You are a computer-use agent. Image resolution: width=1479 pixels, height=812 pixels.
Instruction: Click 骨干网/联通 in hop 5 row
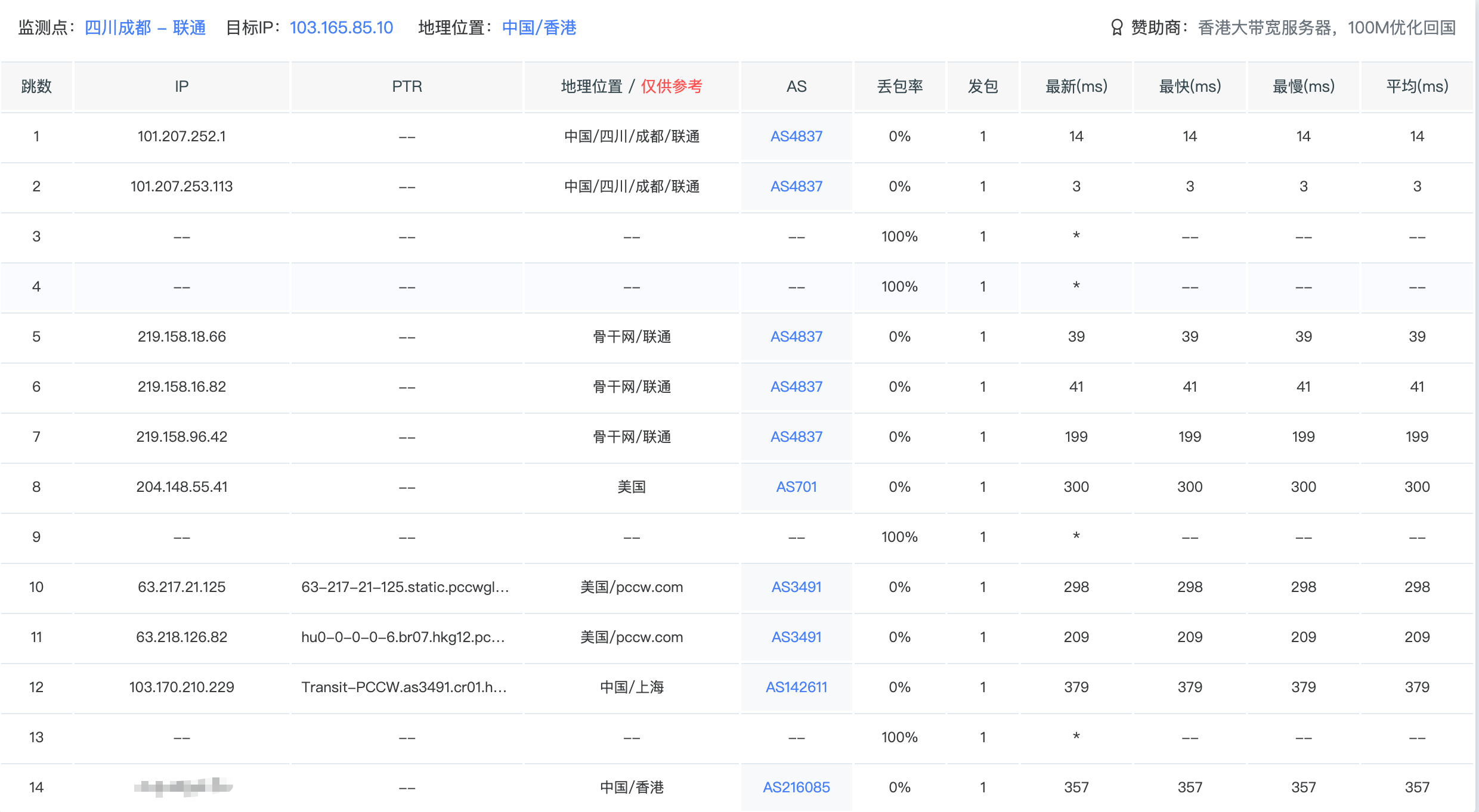click(632, 337)
